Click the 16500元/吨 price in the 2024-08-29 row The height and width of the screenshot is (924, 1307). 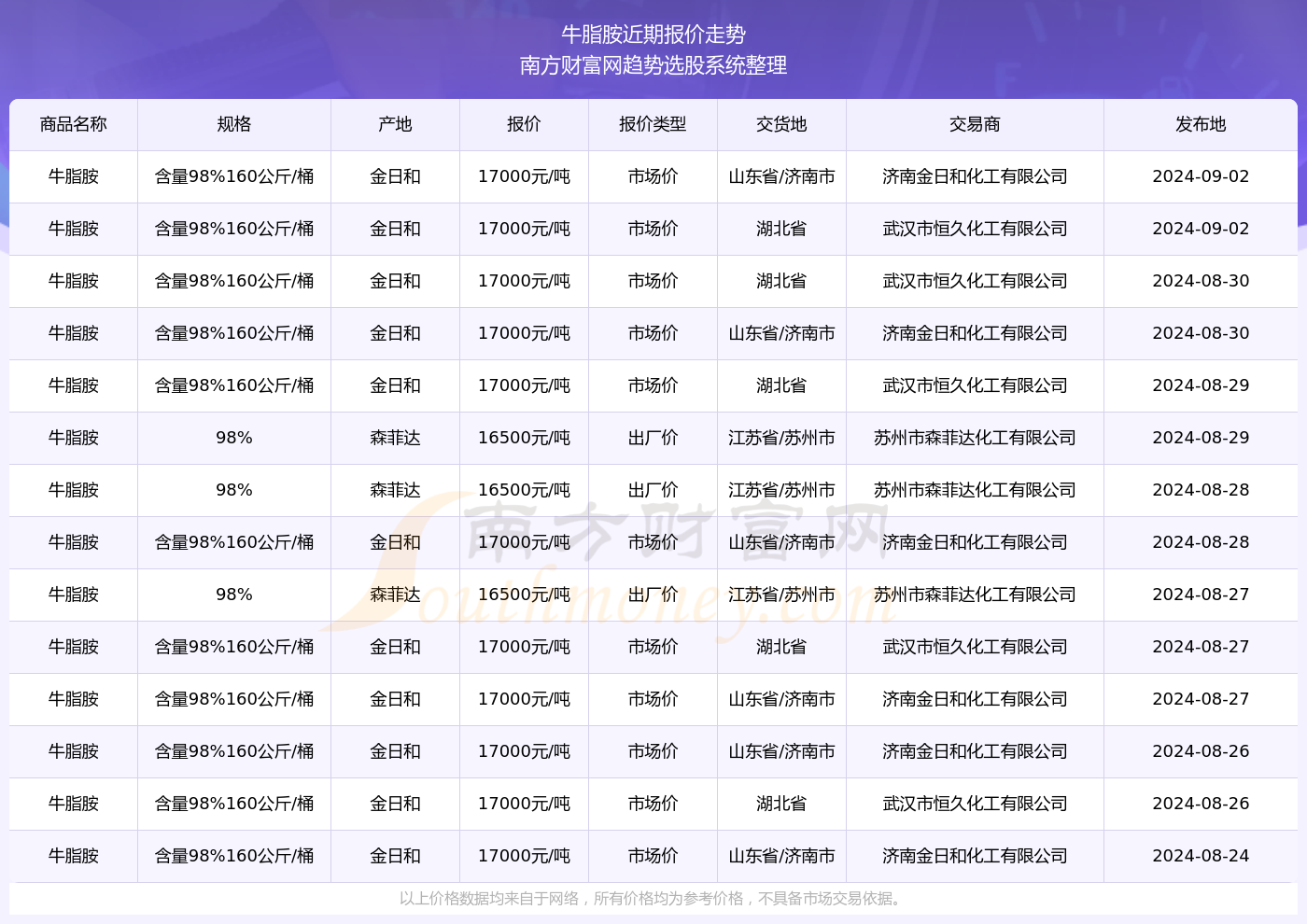[x=525, y=438]
